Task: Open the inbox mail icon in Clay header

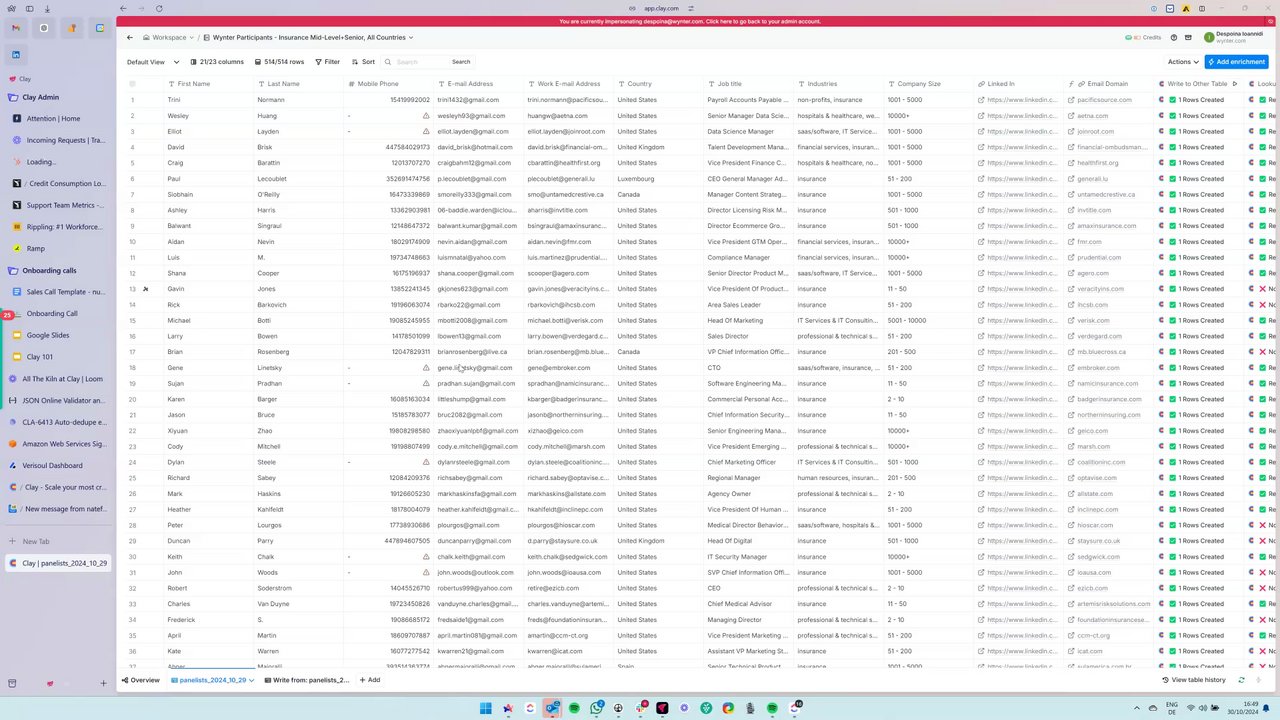Action: pos(1189,37)
